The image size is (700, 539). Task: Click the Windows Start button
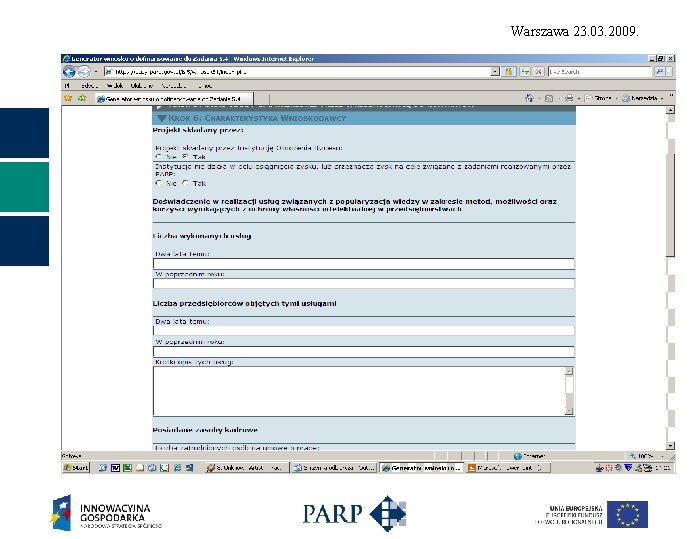(x=76, y=468)
